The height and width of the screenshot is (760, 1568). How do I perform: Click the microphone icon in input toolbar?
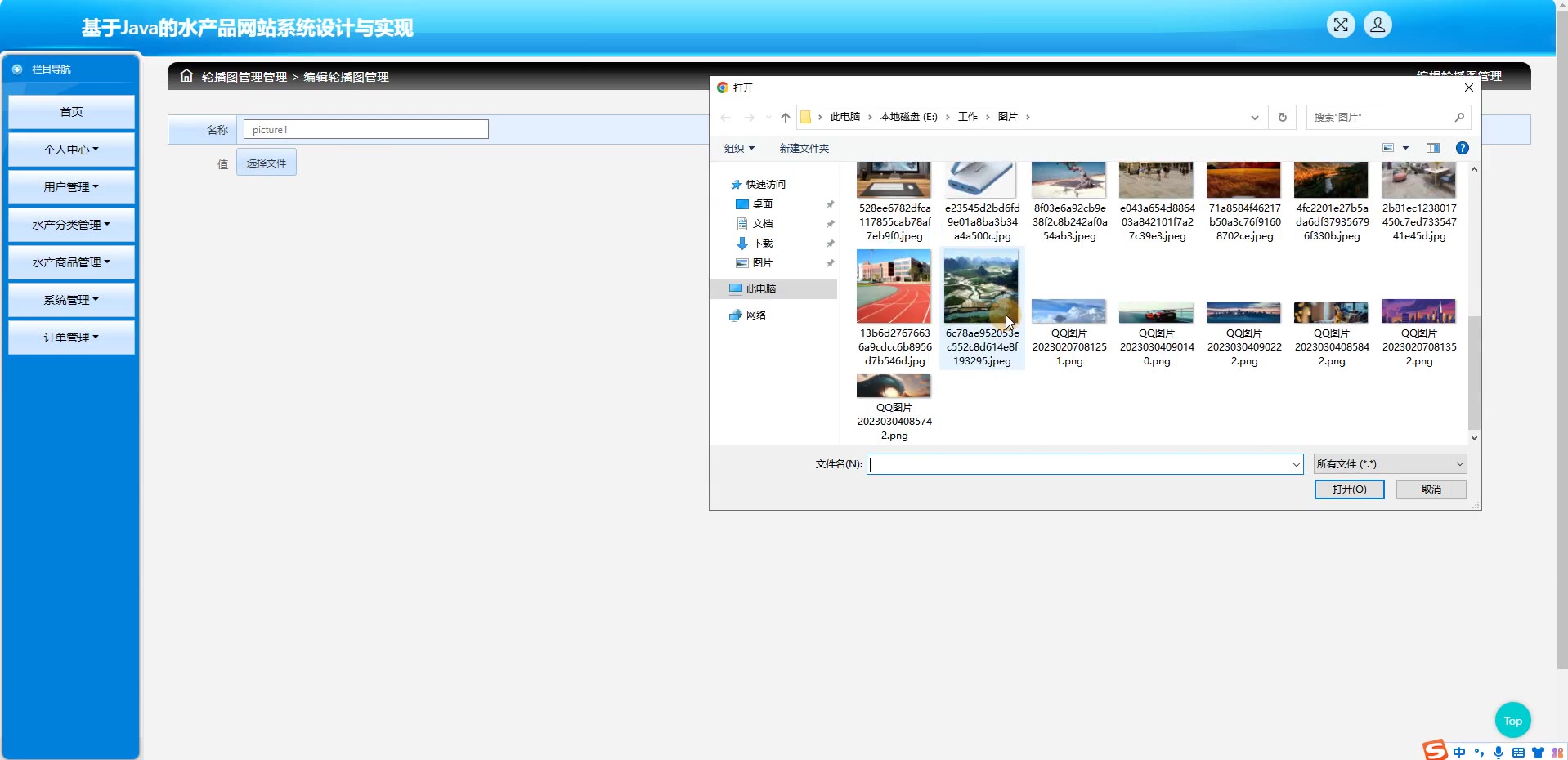1499,753
